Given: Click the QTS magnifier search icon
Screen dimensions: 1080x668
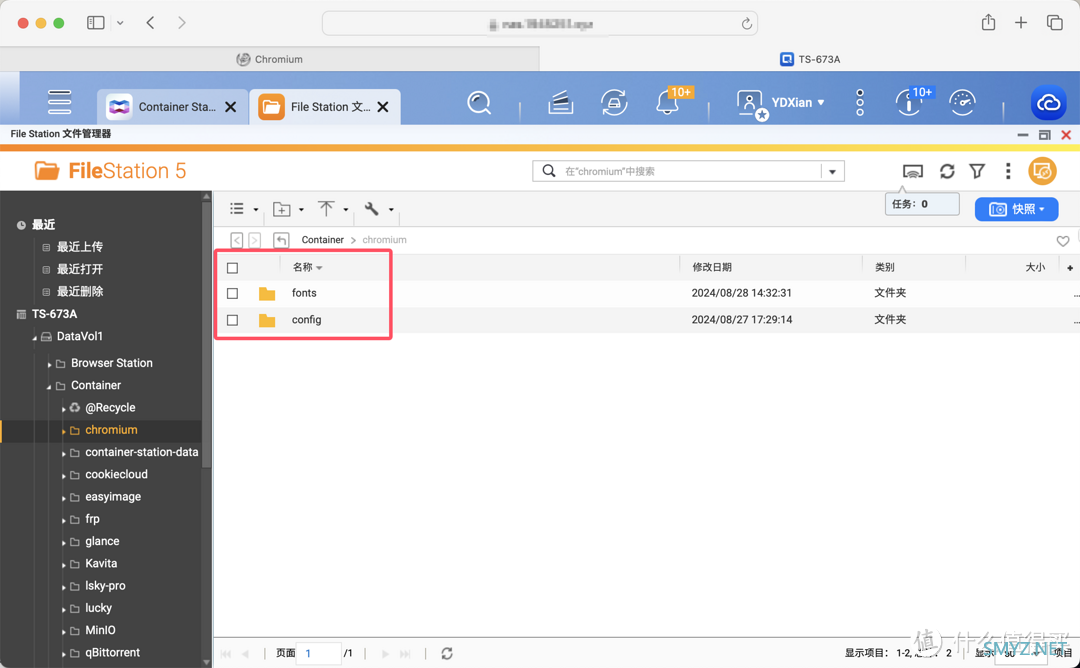Looking at the screenshot, I should click(x=479, y=103).
